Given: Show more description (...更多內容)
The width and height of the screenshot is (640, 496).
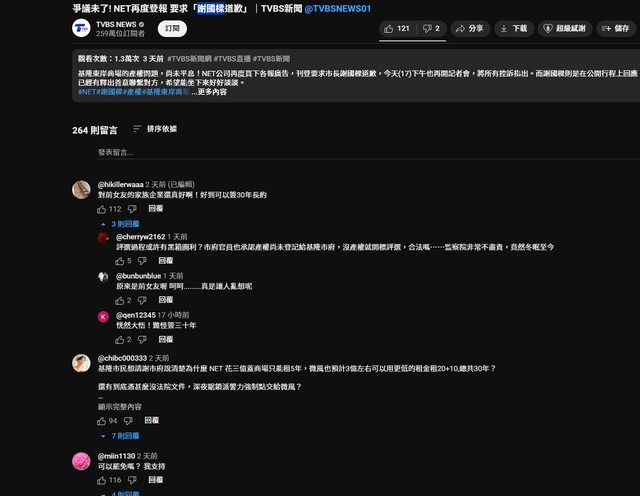Looking at the screenshot, I should click(209, 92).
